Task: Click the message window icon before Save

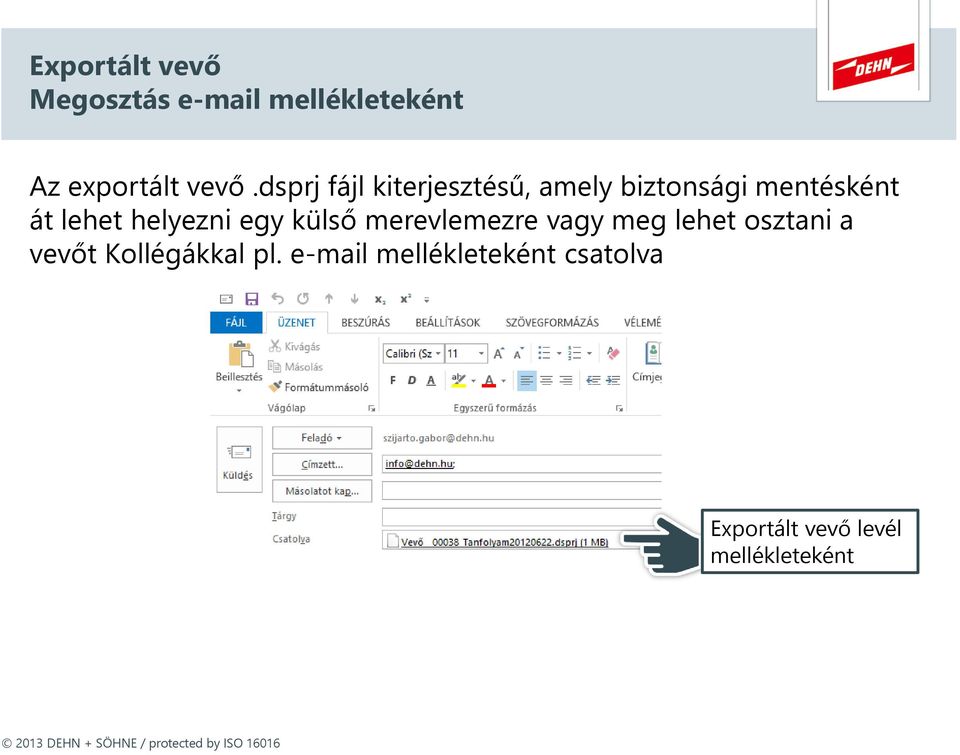Action: [x=227, y=299]
